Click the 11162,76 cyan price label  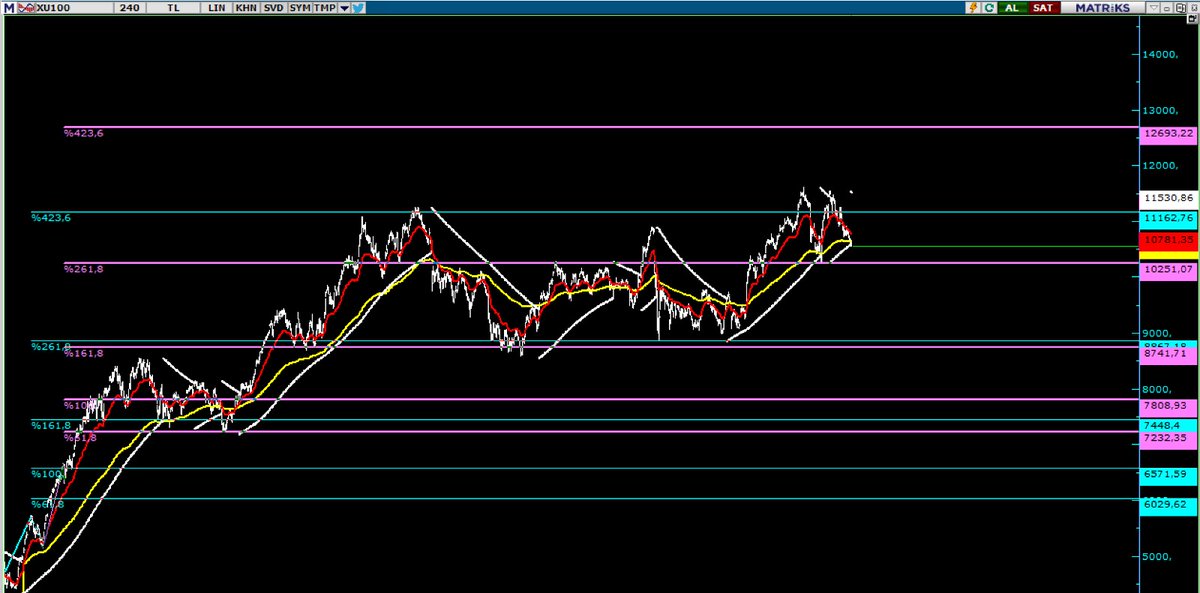[1168, 218]
